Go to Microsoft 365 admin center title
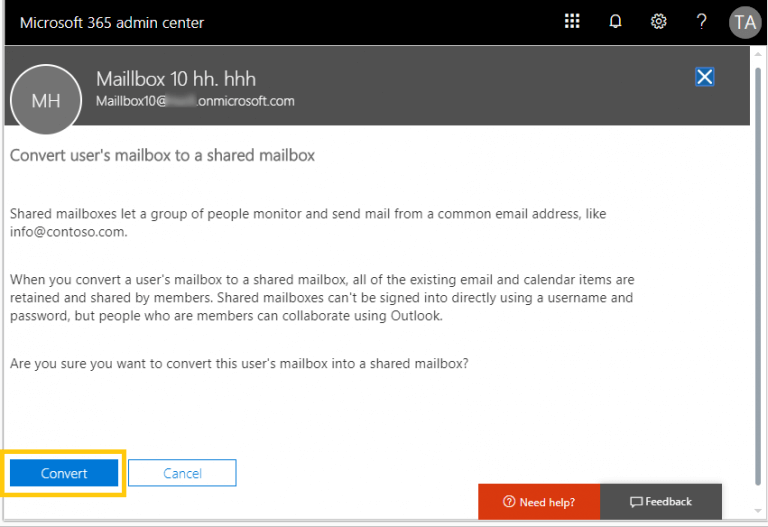Viewport: 768px width, 527px height. [x=112, y=23]
